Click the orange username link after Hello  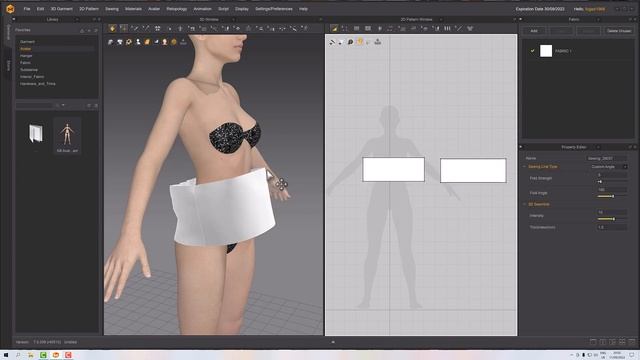pos(595,9)
